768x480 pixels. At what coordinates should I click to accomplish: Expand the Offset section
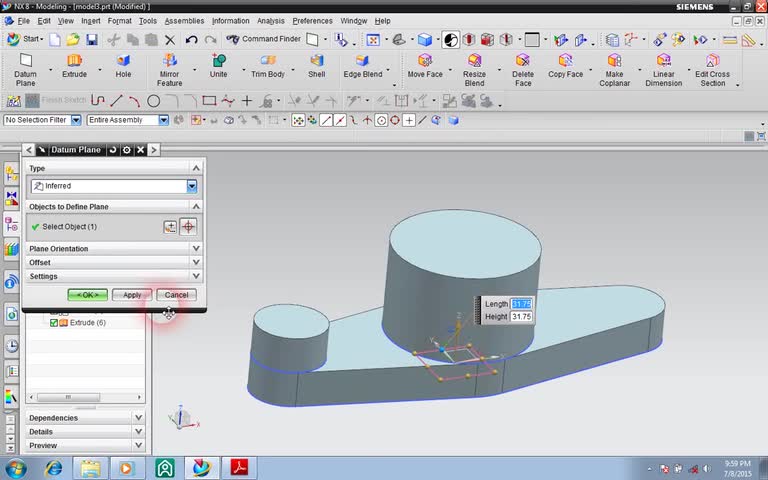[112, 263]
